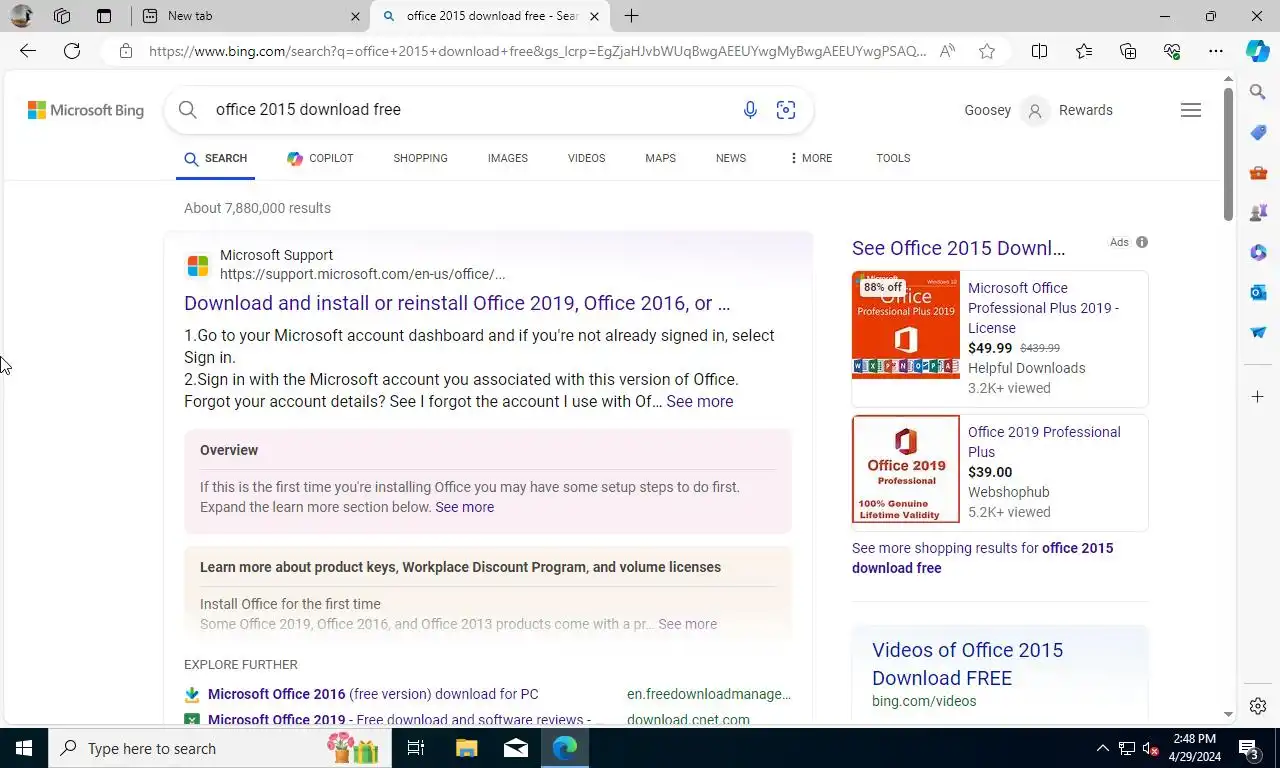Open File Explorer from taskbar
Image resolution: width=1280 pixels, height=768 pixels.
(467, 748)
